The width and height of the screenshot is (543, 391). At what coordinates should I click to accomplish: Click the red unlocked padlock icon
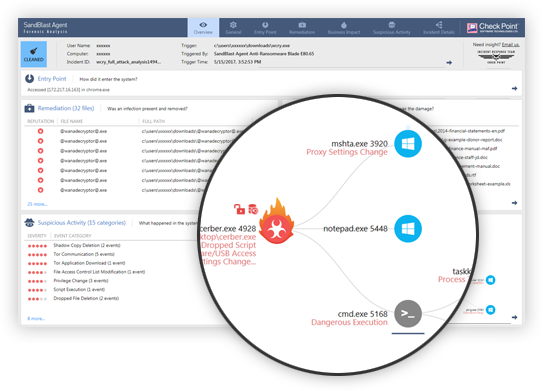(x=239, y=209)
